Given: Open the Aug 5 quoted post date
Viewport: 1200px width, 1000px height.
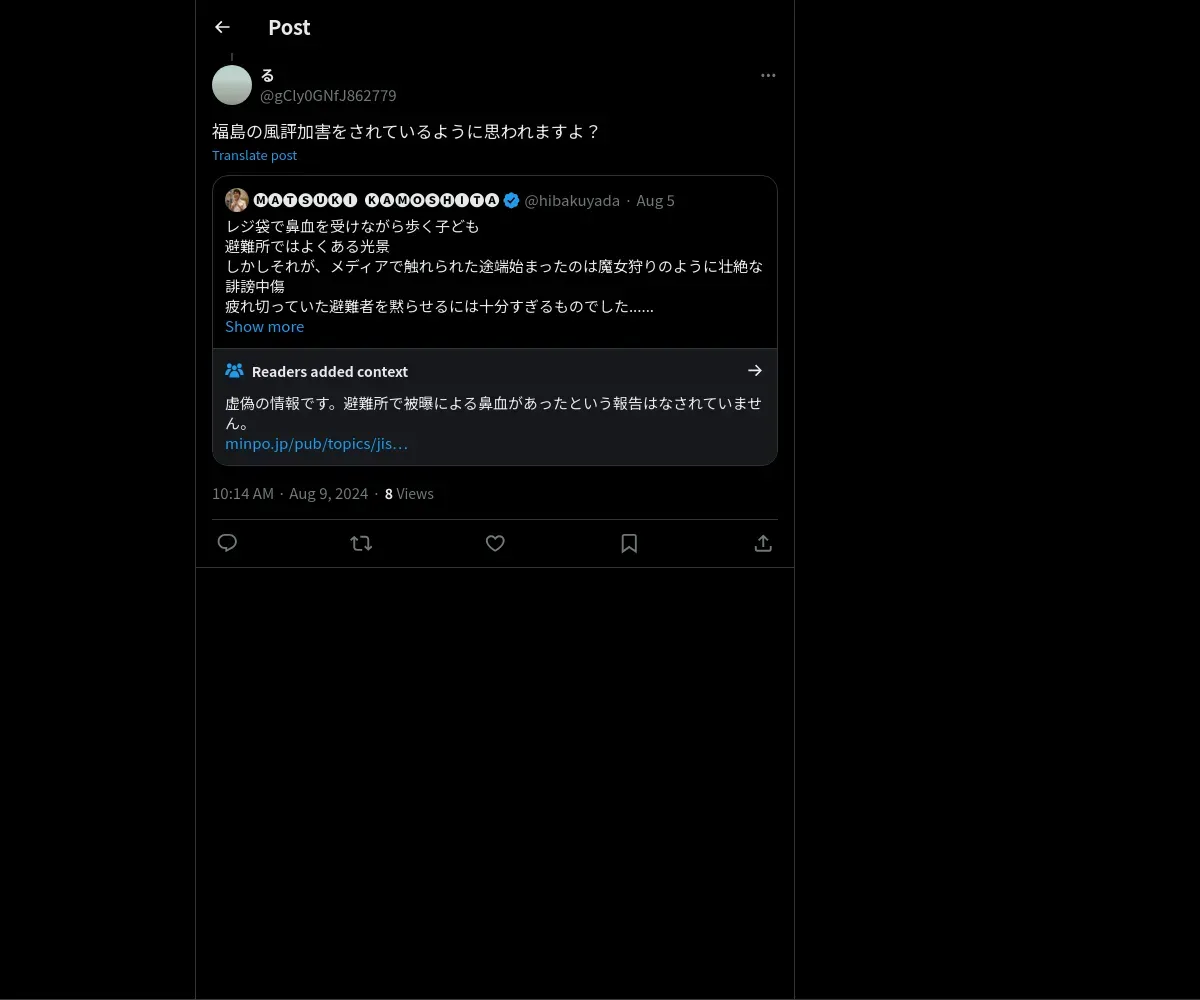Looking at the screenshot, I should click(x=655, y=200).
